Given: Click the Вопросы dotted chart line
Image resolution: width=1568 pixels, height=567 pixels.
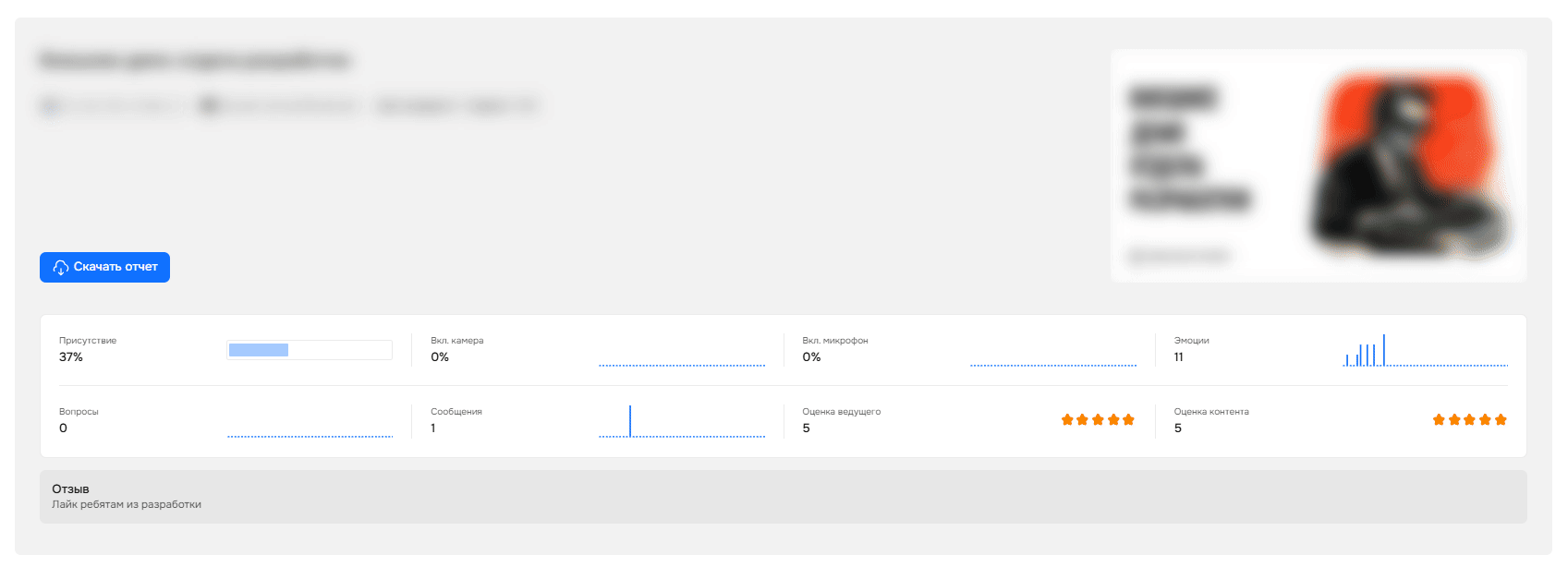Looking at the screenshot, I should [310, 436].
